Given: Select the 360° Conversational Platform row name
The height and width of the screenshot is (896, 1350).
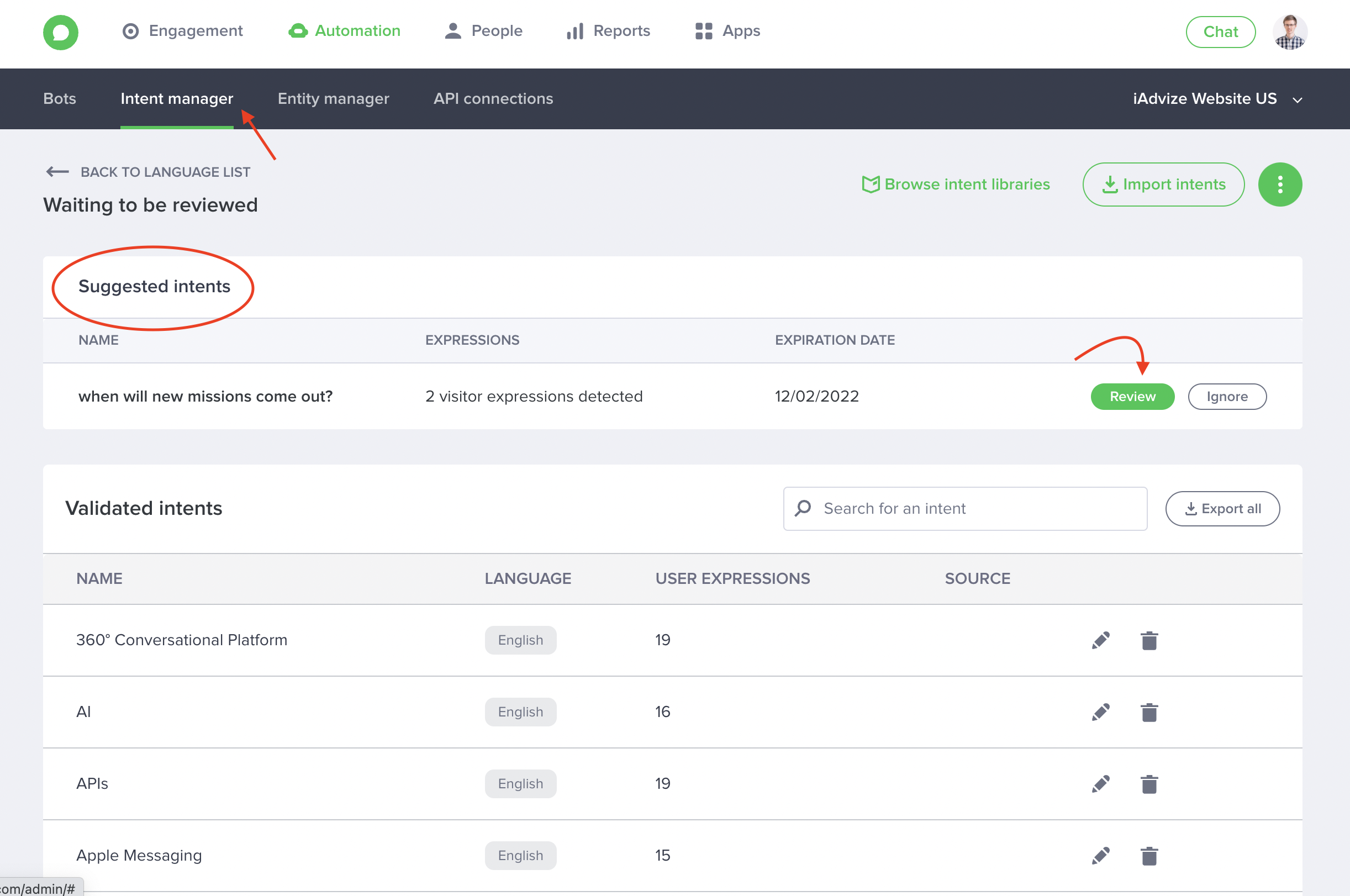Looking at the screenshot, I should coord(182,640).
